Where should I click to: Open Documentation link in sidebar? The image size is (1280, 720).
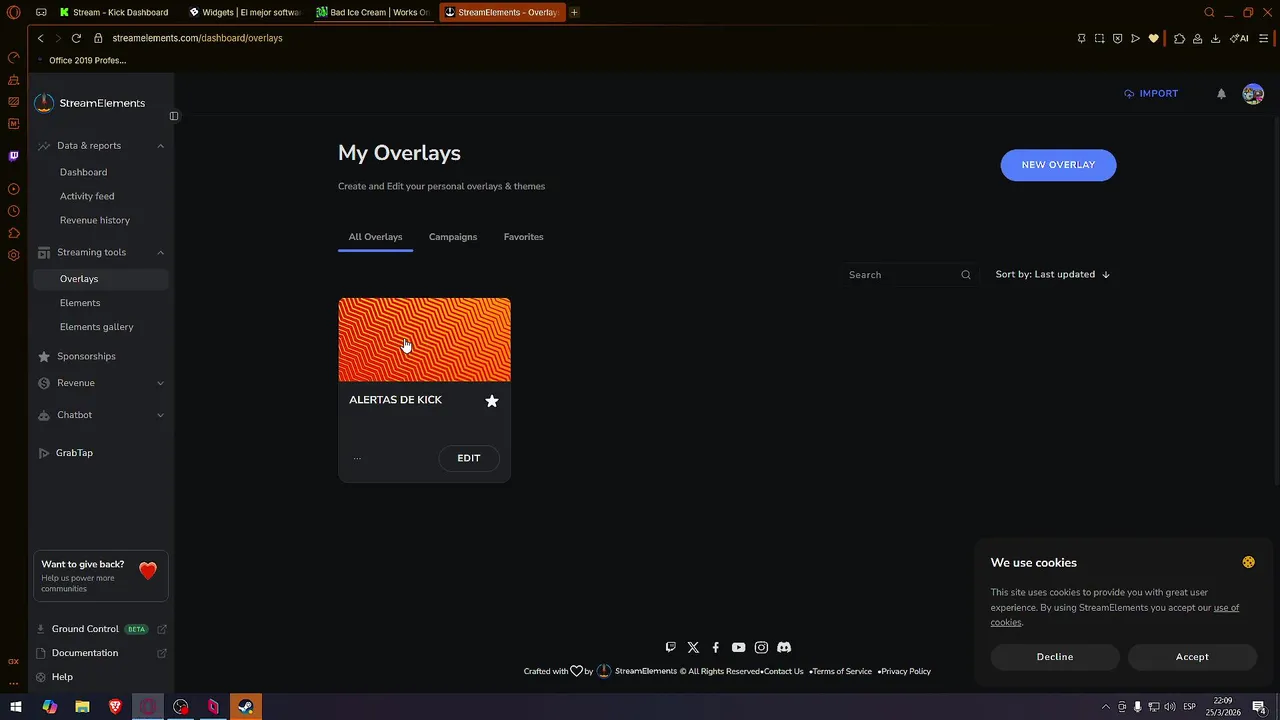click(x=101, y=653)
